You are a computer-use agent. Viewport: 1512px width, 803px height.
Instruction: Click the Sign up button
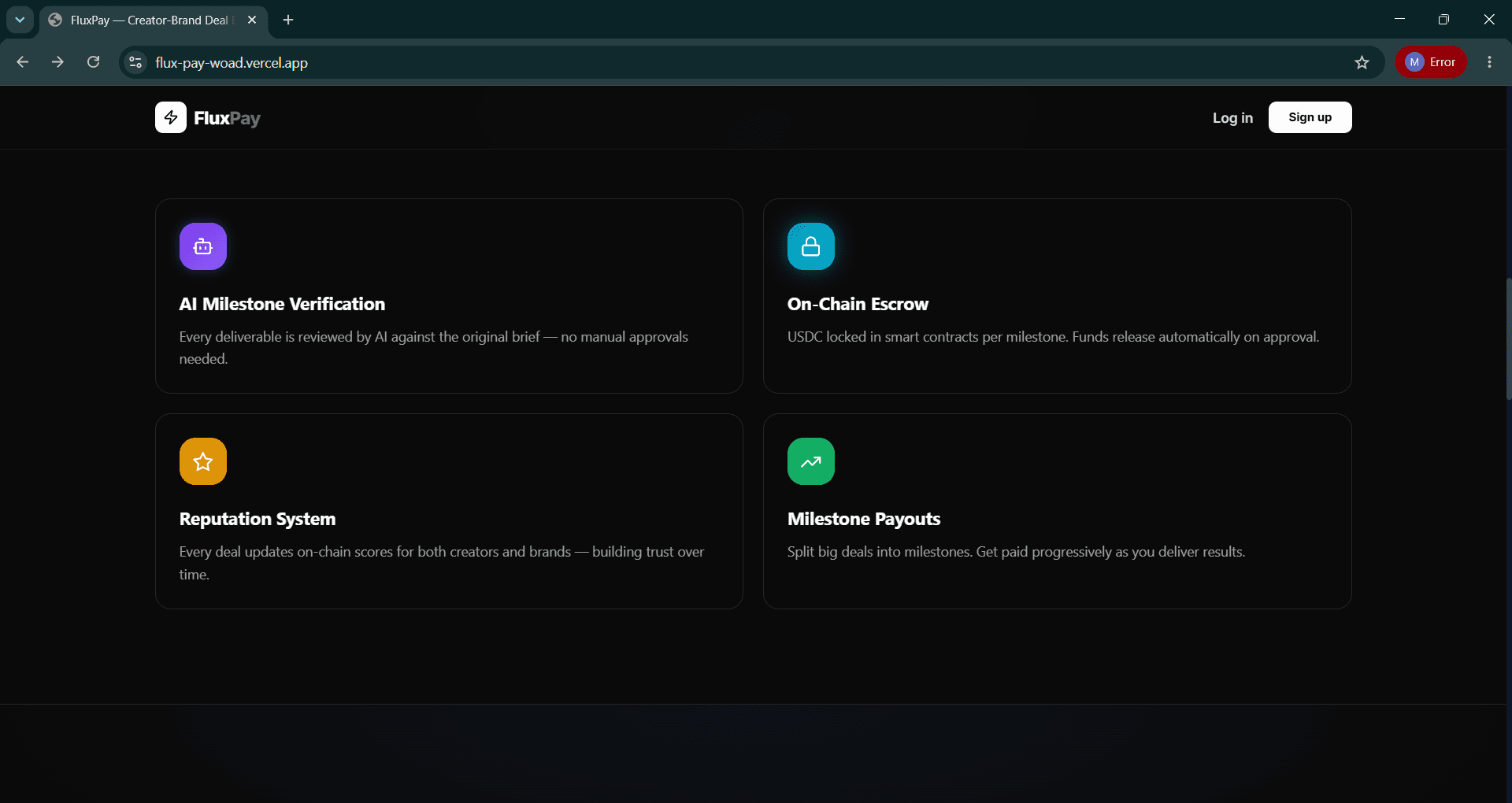tap(1310, 117)
